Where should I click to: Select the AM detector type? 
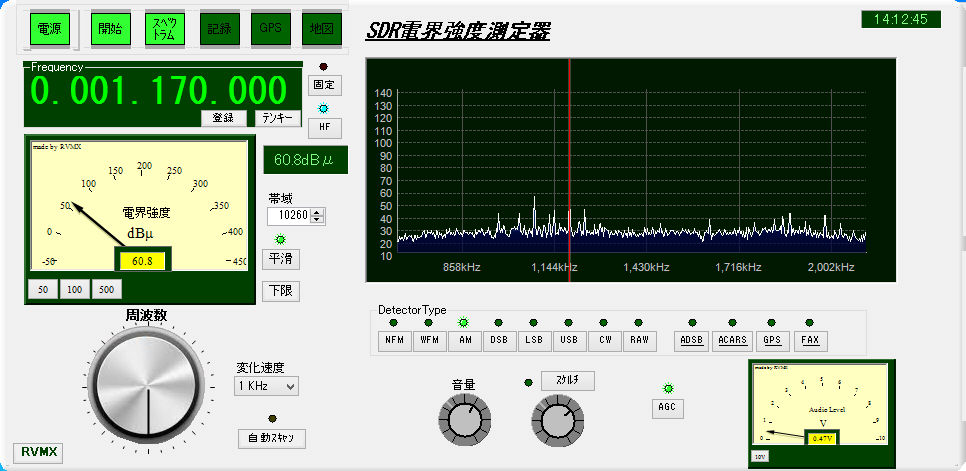click(x=463, y=340)
